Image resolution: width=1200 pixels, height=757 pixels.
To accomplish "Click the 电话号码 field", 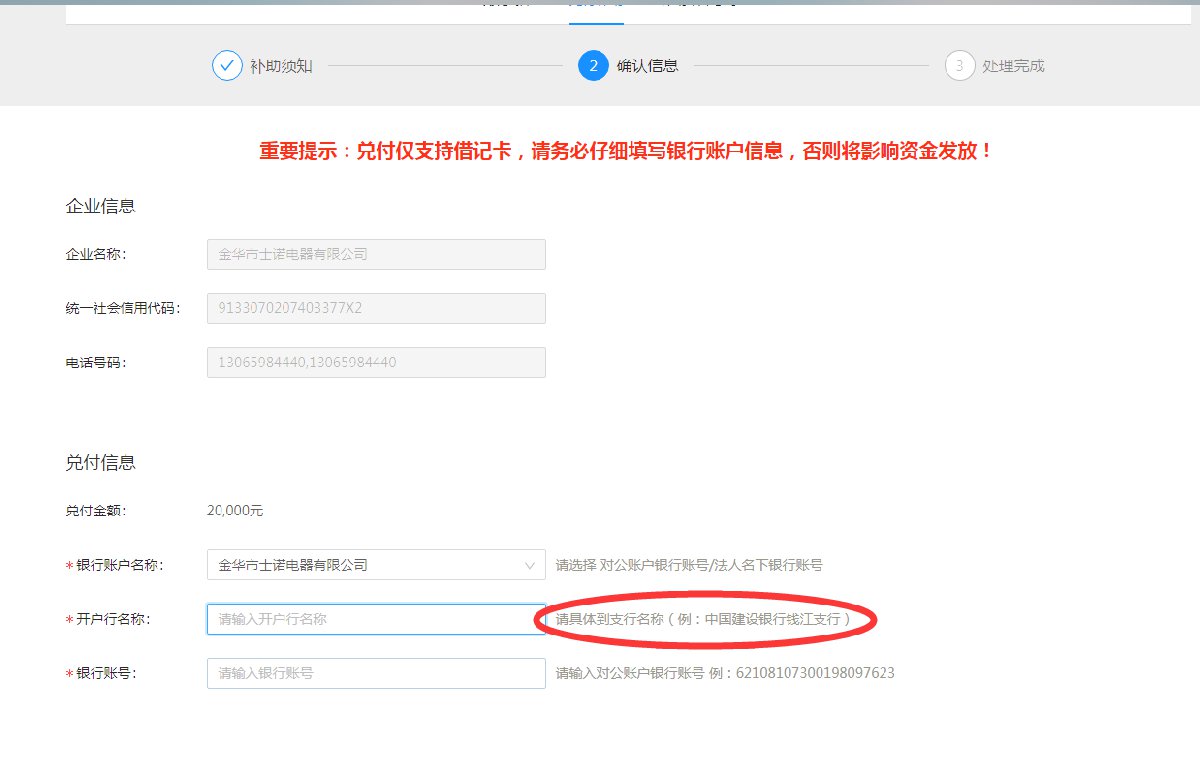I will tap(375, 362).
